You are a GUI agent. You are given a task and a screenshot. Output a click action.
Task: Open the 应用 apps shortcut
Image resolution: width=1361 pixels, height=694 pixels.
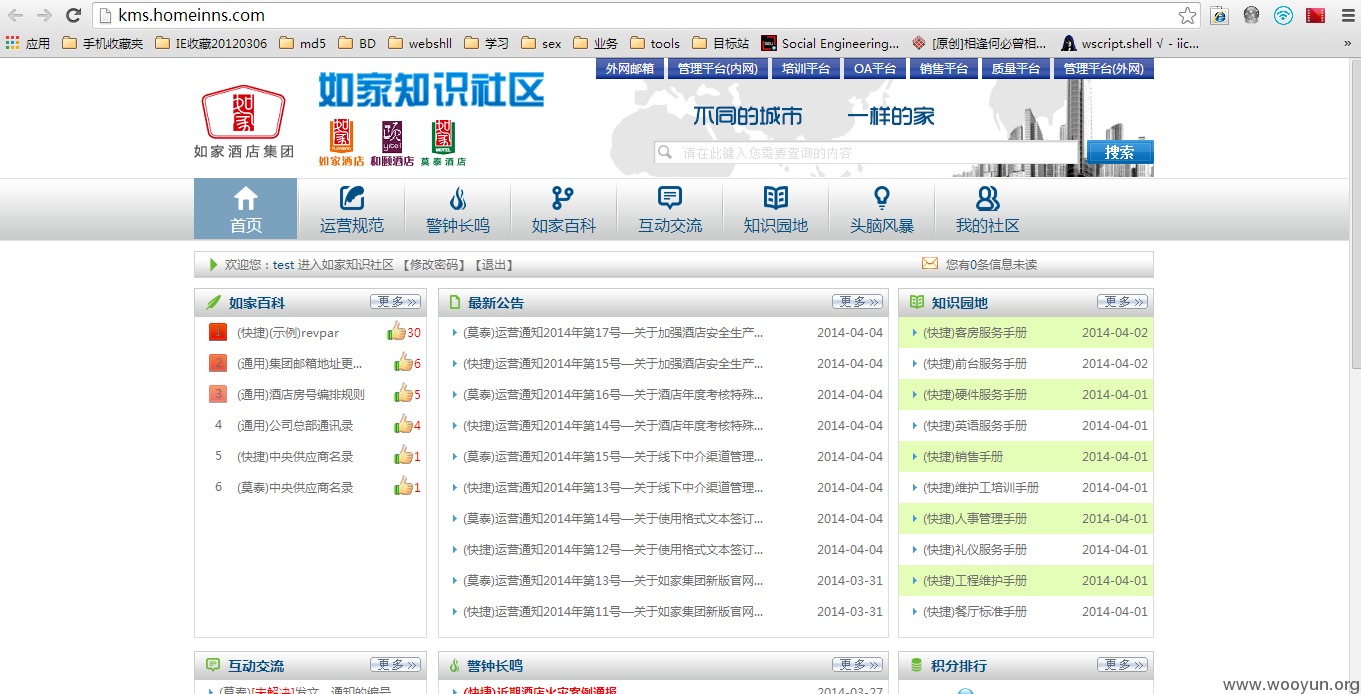tap(28, 43)
